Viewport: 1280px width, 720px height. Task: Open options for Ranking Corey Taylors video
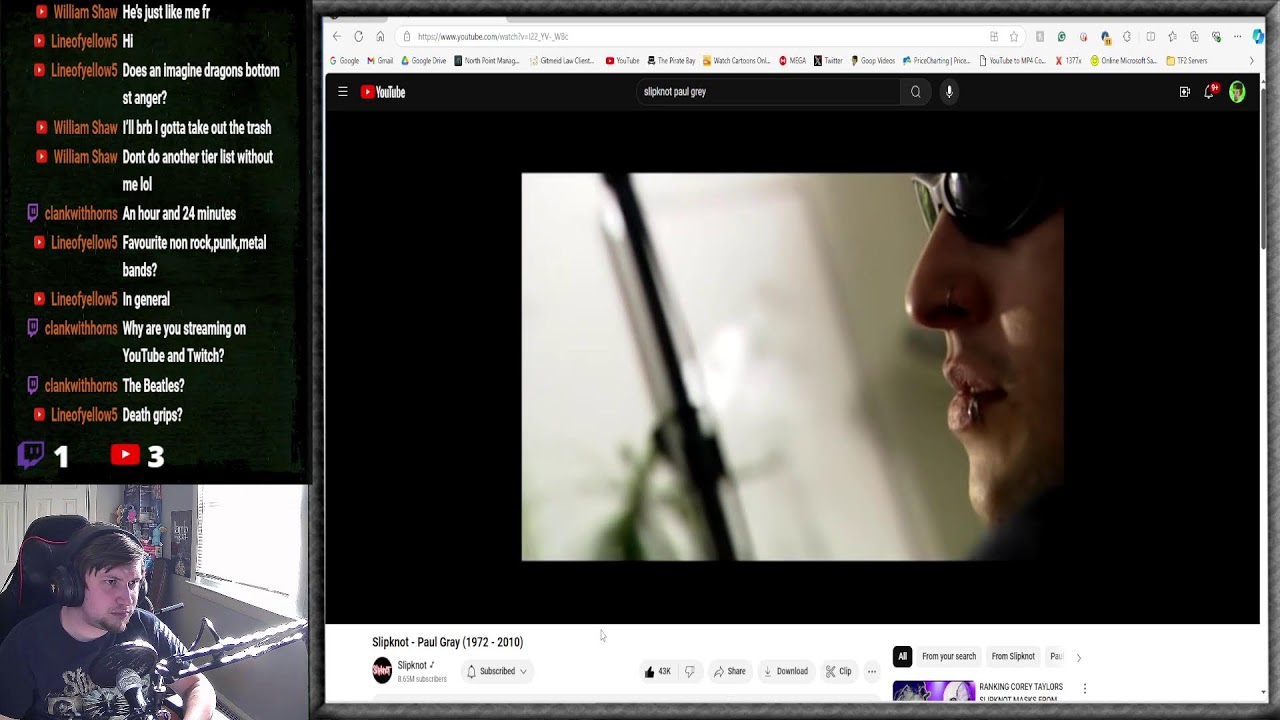coord(1085,689)
